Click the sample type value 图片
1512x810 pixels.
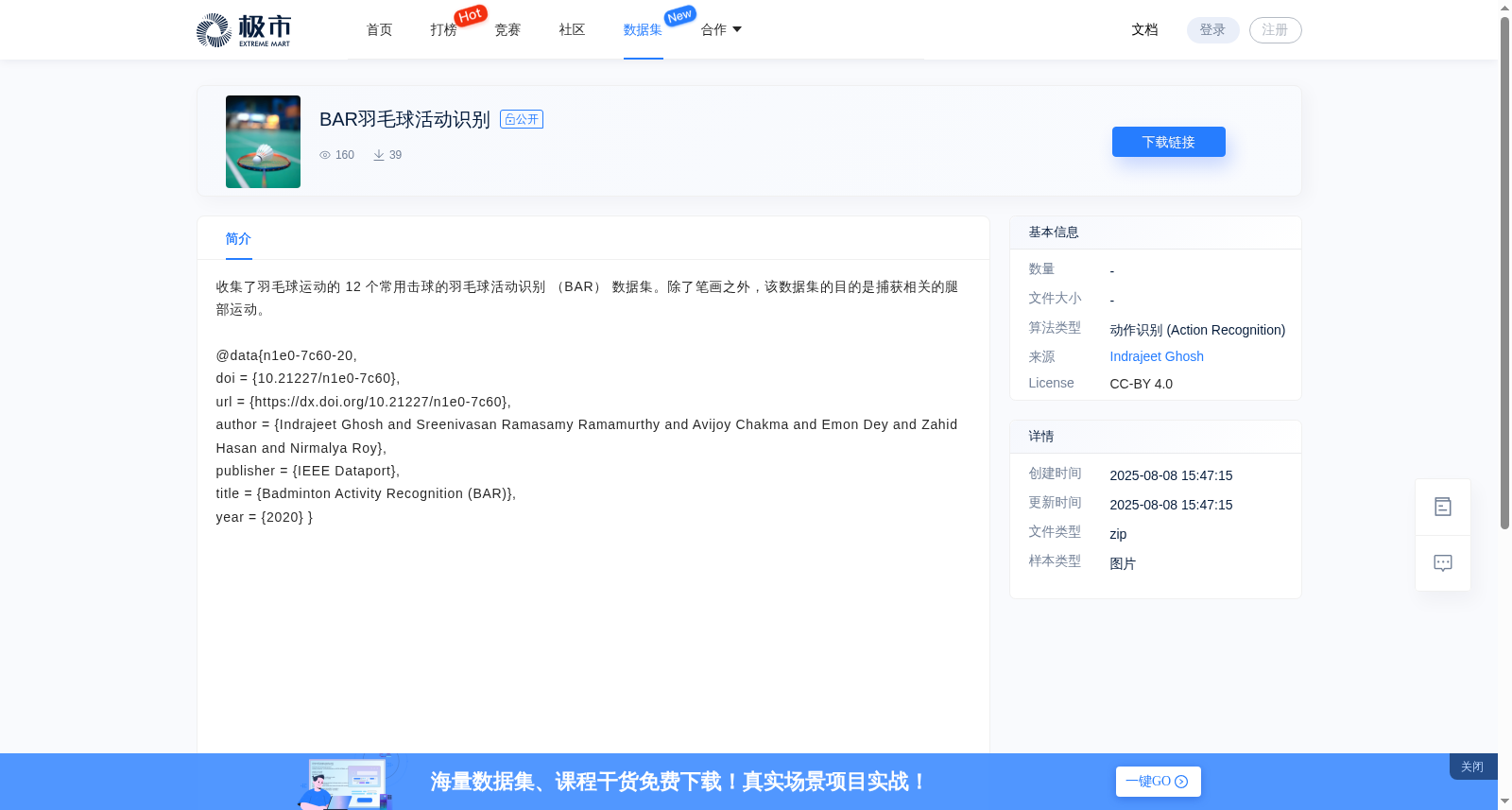click(1123, 563)
